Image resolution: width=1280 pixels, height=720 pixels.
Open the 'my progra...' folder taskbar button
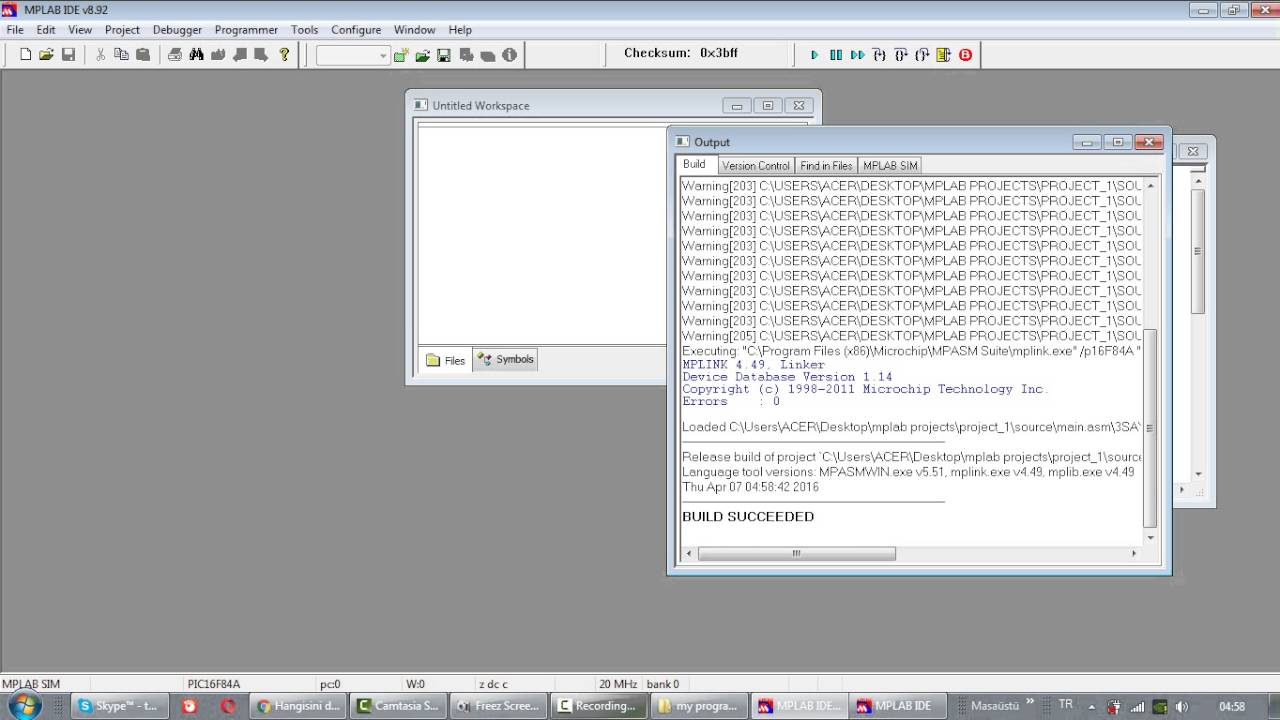point(699,706)
